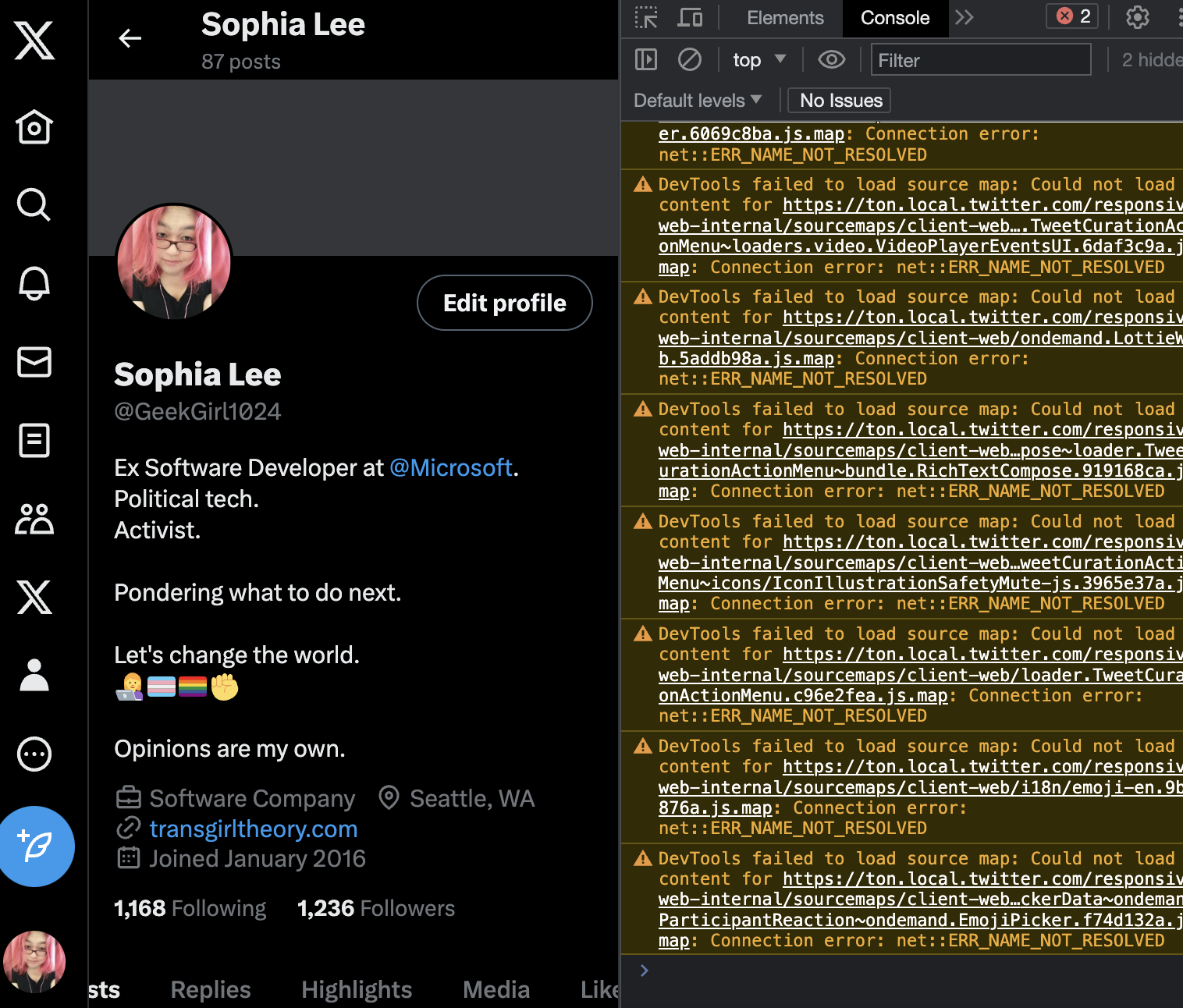Switch to the Media tab on the profile
Image resolution: width=1183 pixels, height=1008 pixels.
(496, 989)
